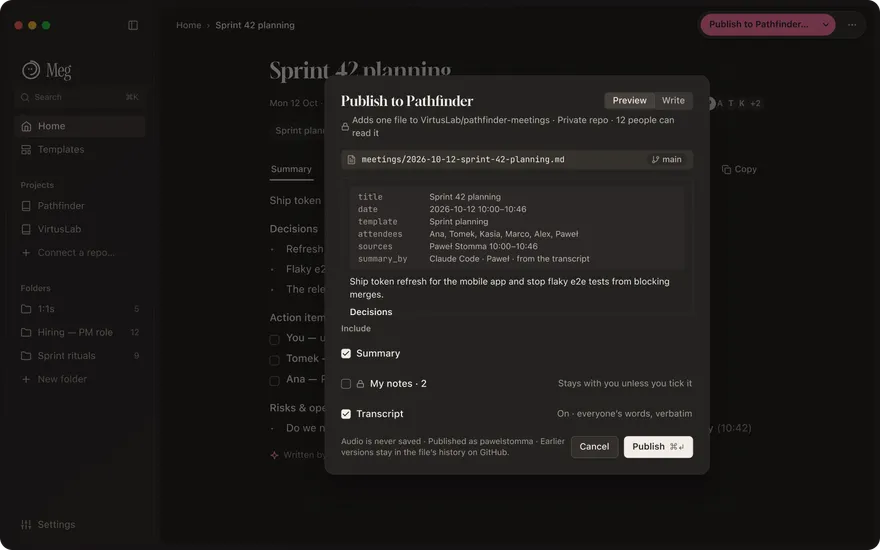Select the Summary tab in the background page
Screen dimensions: 880x550
click(x=291, y=169)
